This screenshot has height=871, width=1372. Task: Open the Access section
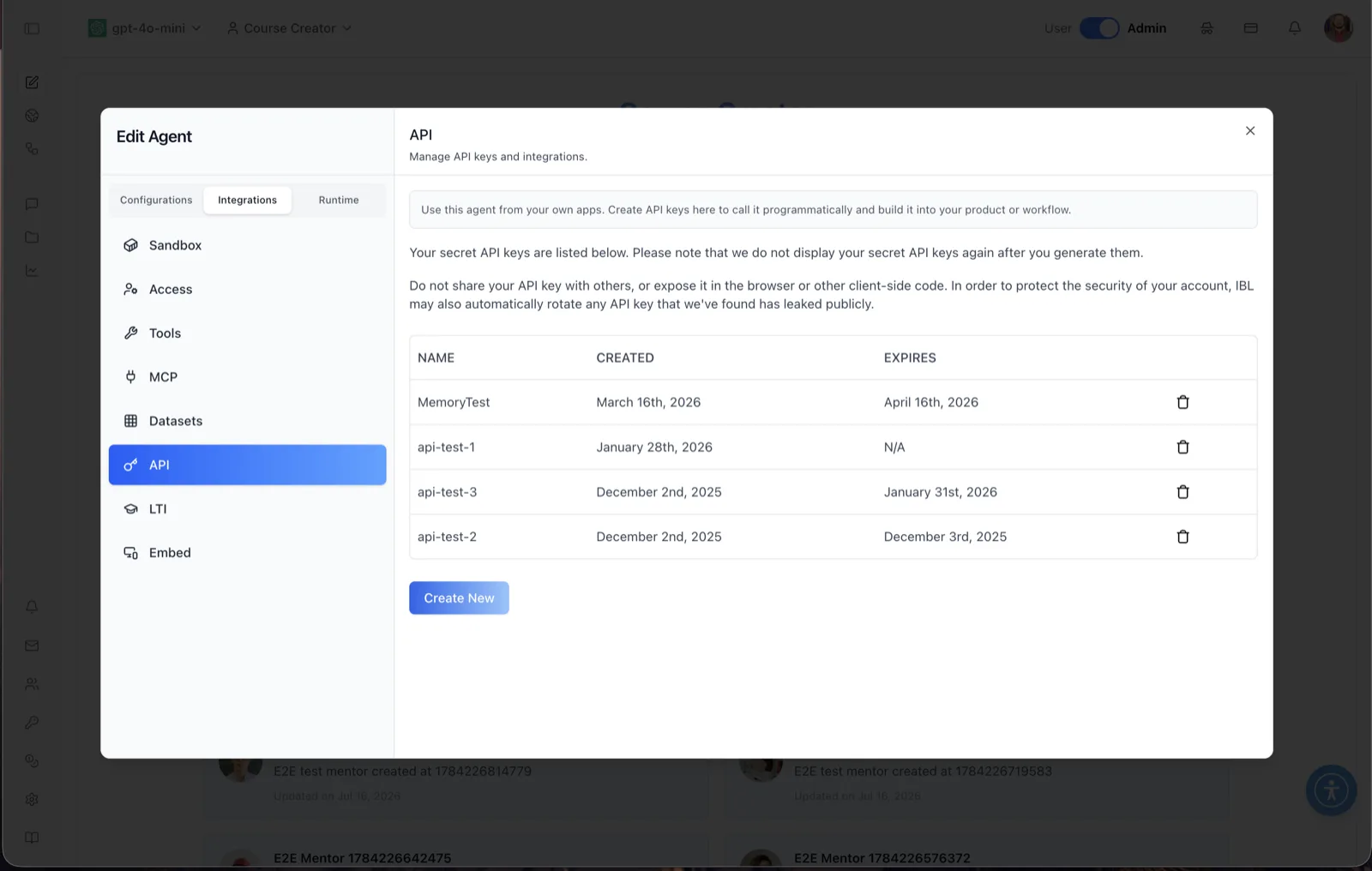coord(247,289)
